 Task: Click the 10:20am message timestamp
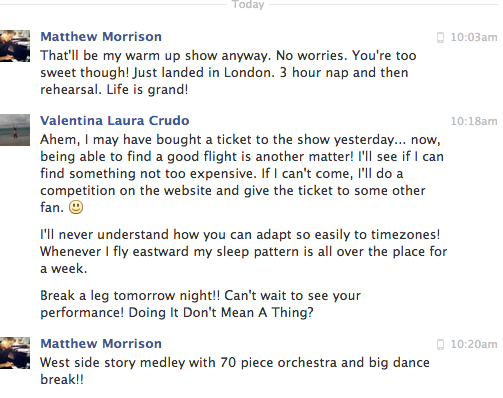[x=474, y=344]
